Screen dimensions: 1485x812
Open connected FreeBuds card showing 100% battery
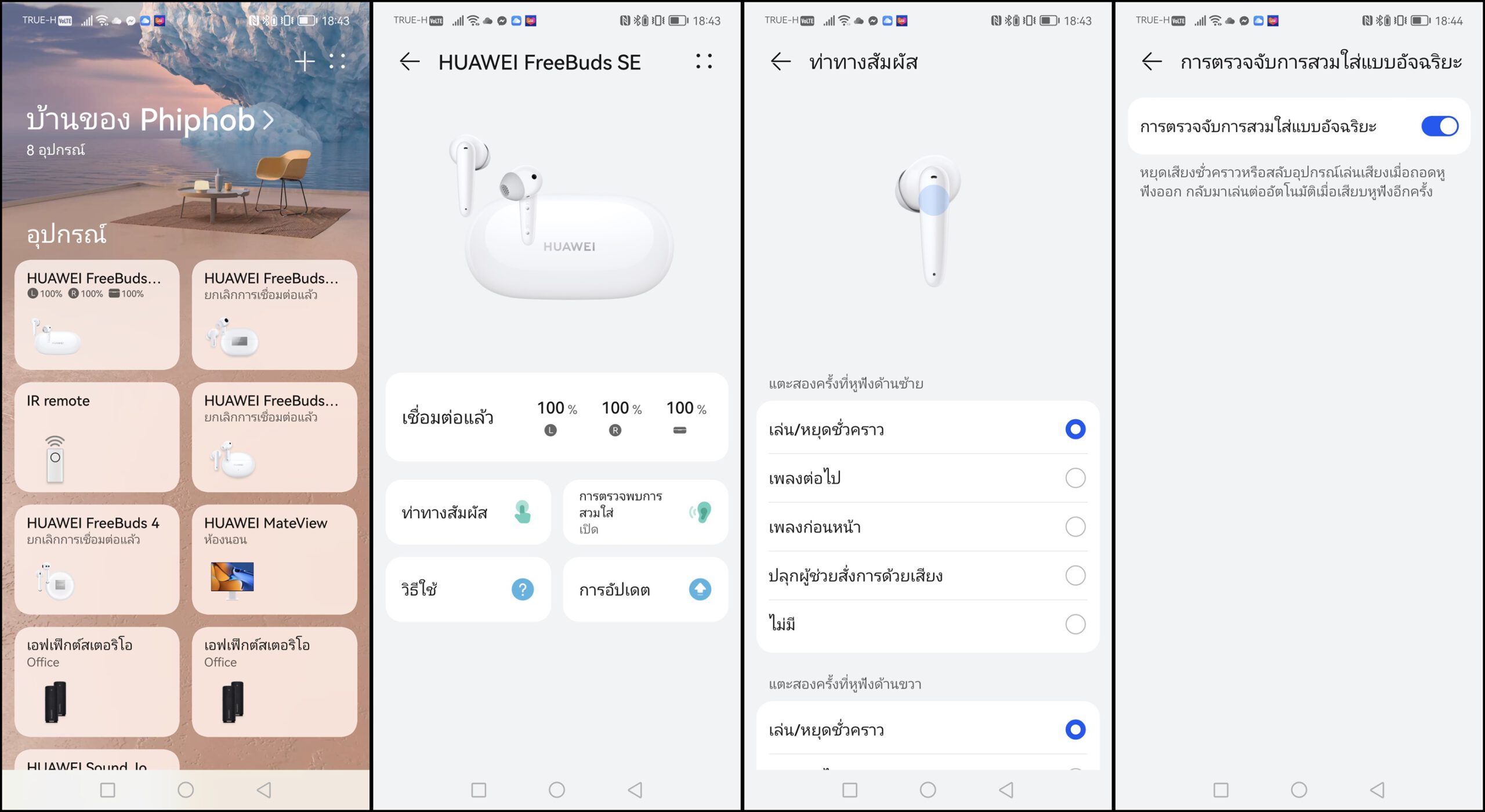(x=97, y=315)
